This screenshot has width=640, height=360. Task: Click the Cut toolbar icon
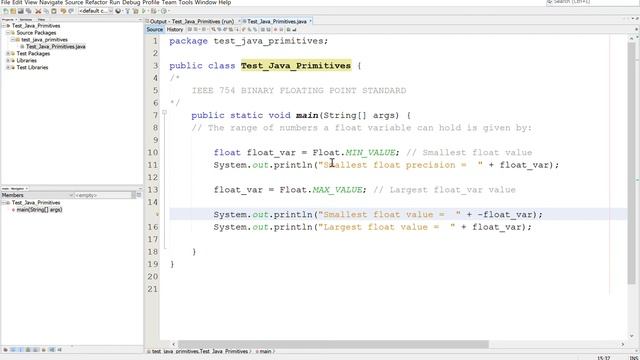(x=38, y=11)
